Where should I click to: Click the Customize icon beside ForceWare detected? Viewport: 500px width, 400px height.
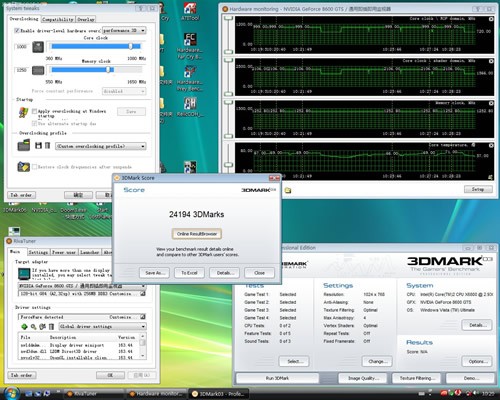143,317
